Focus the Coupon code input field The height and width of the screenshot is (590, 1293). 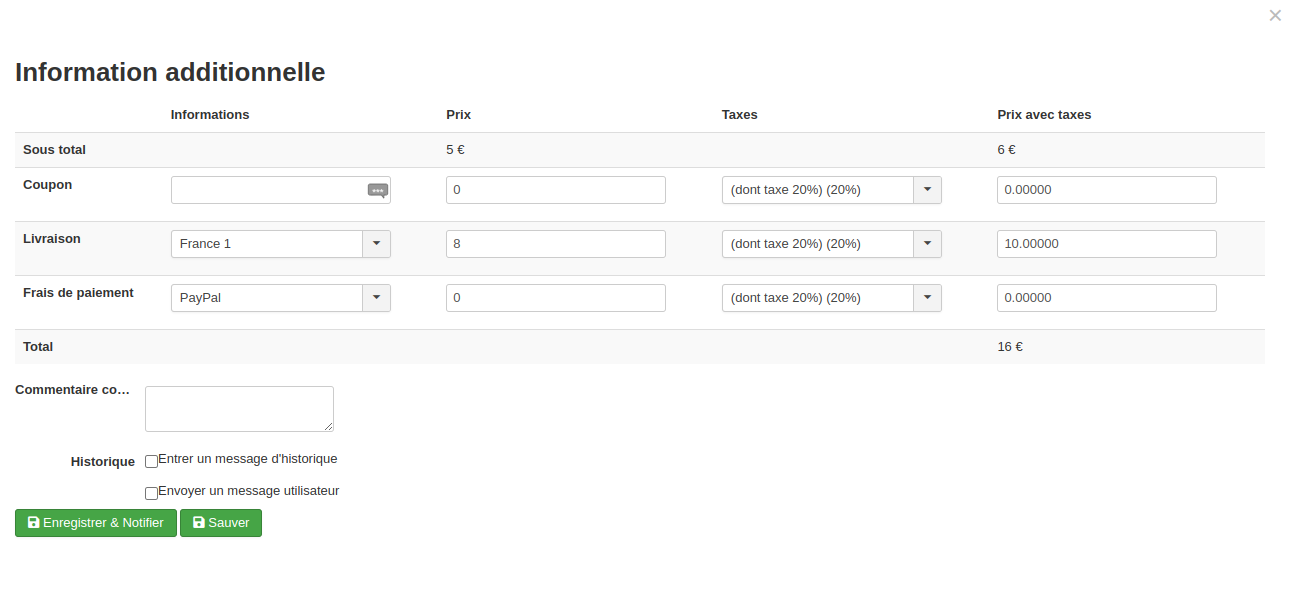266,190
